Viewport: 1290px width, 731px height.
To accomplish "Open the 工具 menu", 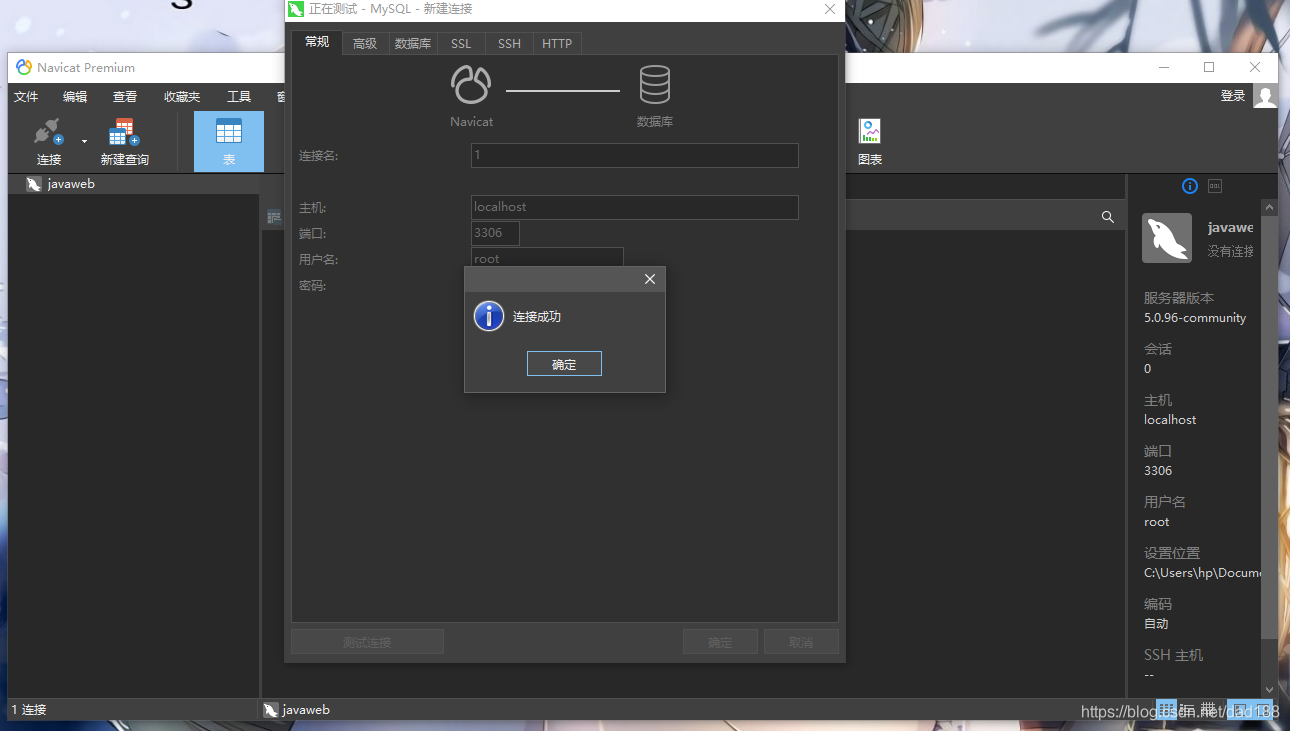I will coord(239,97).
